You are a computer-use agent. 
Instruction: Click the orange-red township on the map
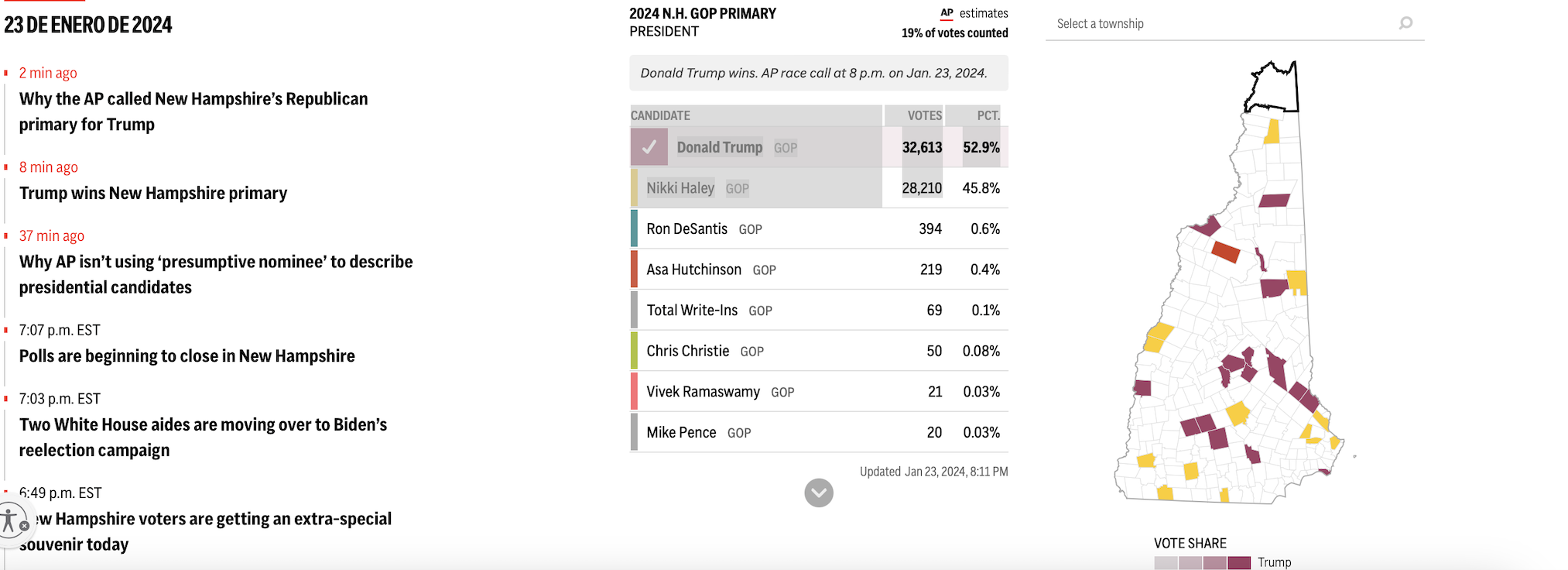click(x=1226, y=252)
